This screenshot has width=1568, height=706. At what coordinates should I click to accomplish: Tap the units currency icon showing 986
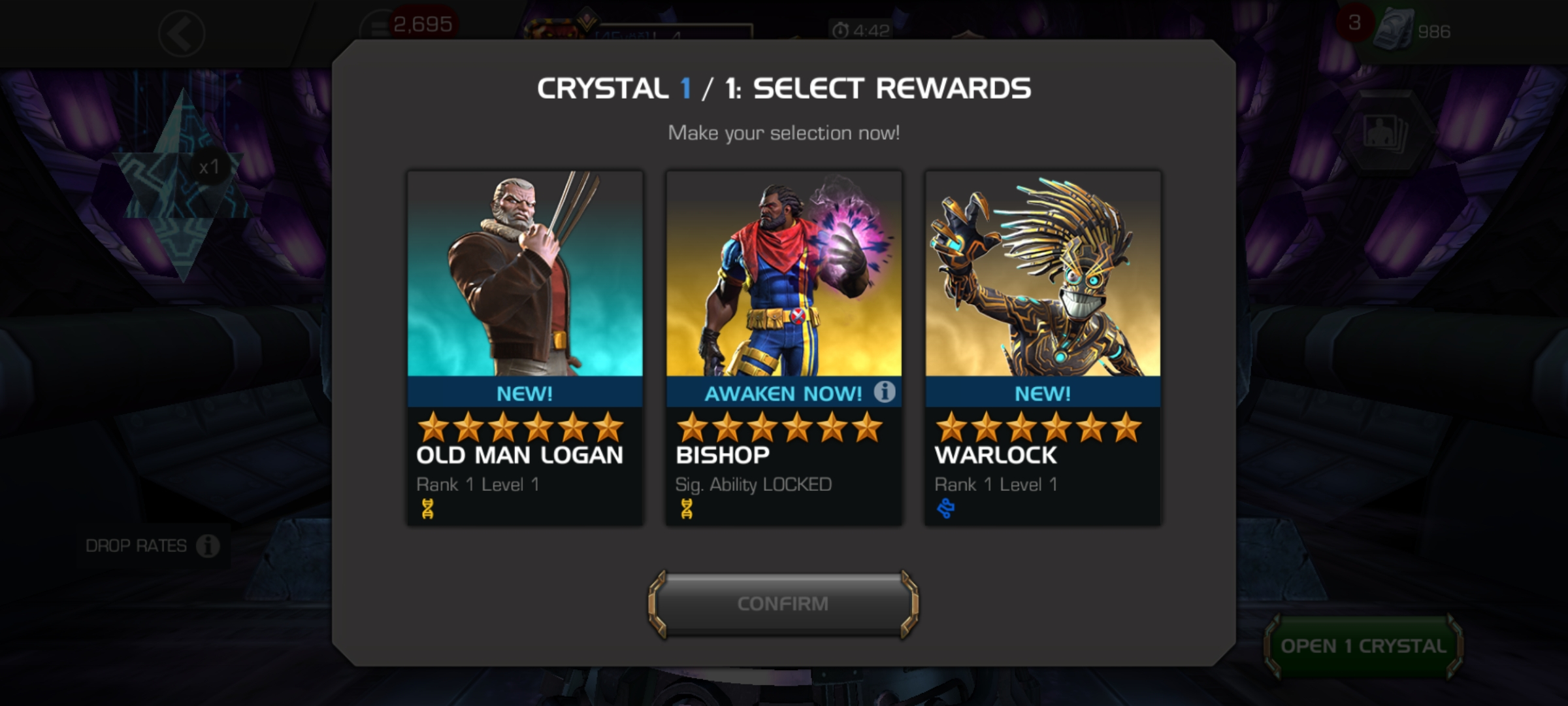pyautogui.click(x=1392, y=29)
